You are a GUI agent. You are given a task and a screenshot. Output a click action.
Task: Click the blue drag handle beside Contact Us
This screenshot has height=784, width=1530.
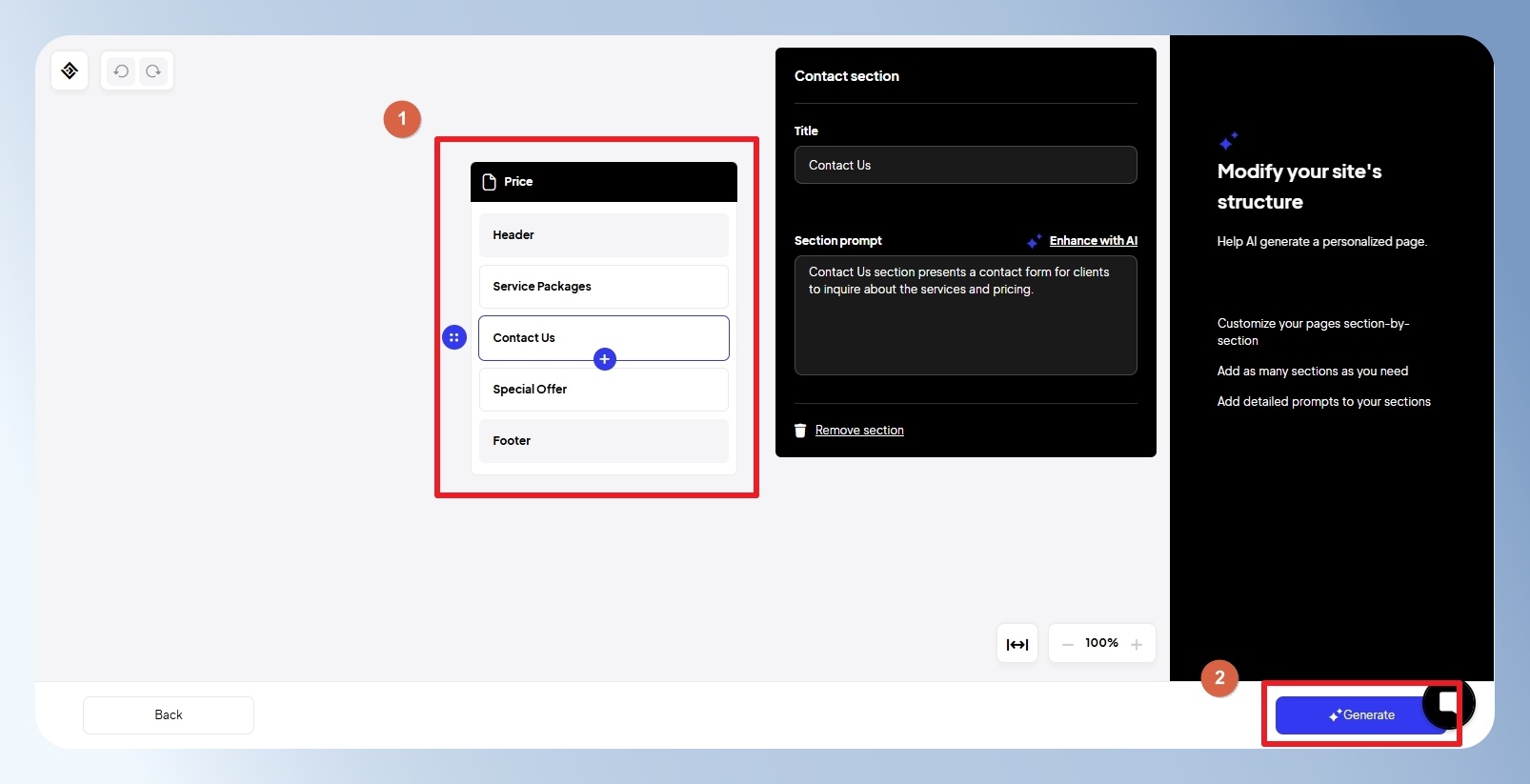[x=454, y=337]
